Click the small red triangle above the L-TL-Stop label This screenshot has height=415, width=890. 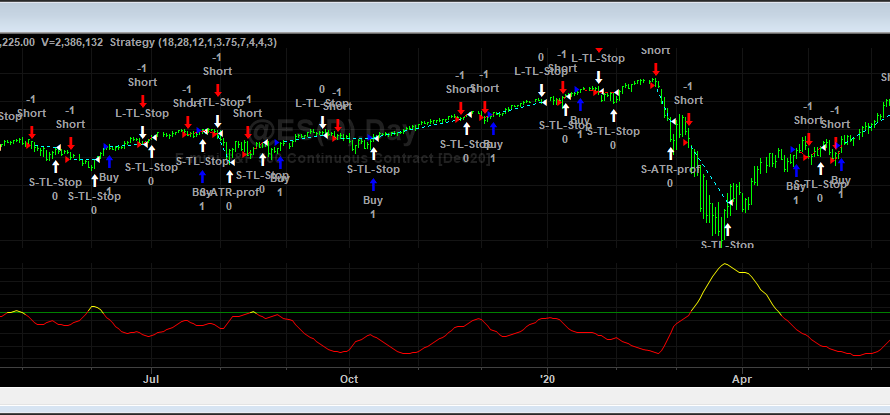point(599,49)
